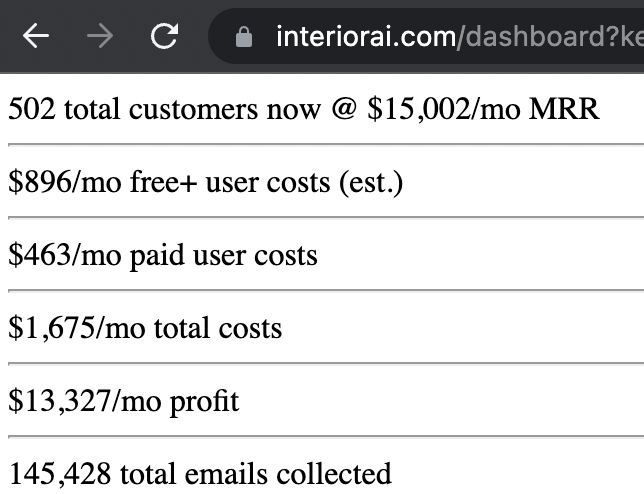Image resolution: width=644 pixels, height=494 pixels.
Task: Reload the page with the refresh icon
Action: click(164, 36)
